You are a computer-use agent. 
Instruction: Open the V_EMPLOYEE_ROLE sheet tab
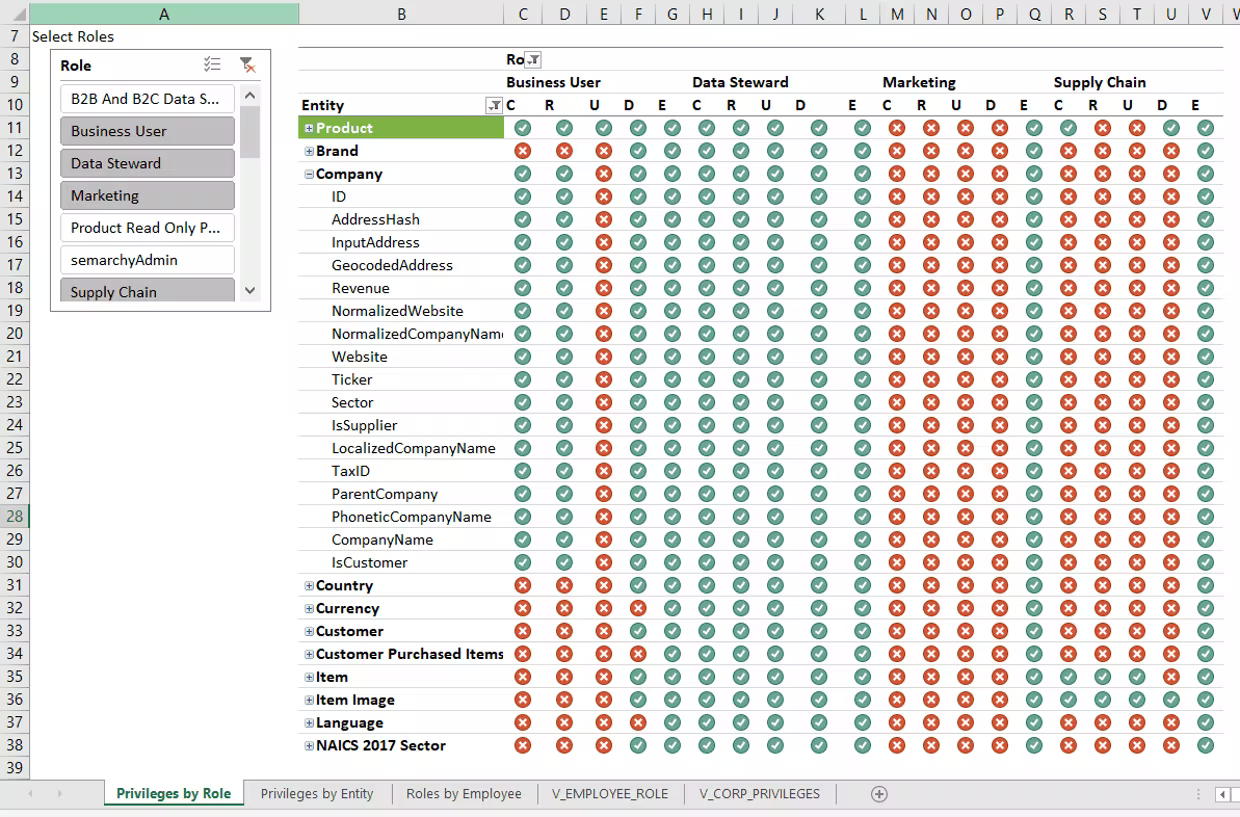[610, 794]
